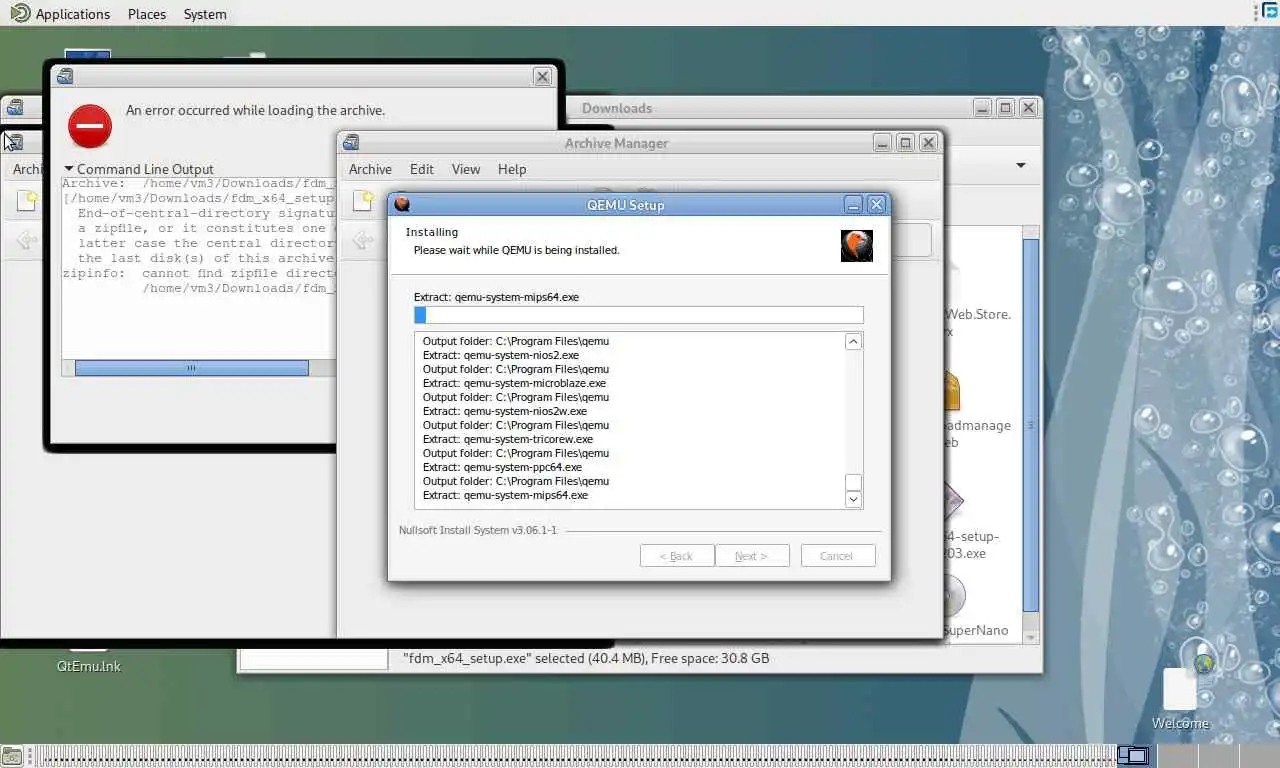Close the QEMU Setup window
Screen dimensions: 1280x768
876,204
